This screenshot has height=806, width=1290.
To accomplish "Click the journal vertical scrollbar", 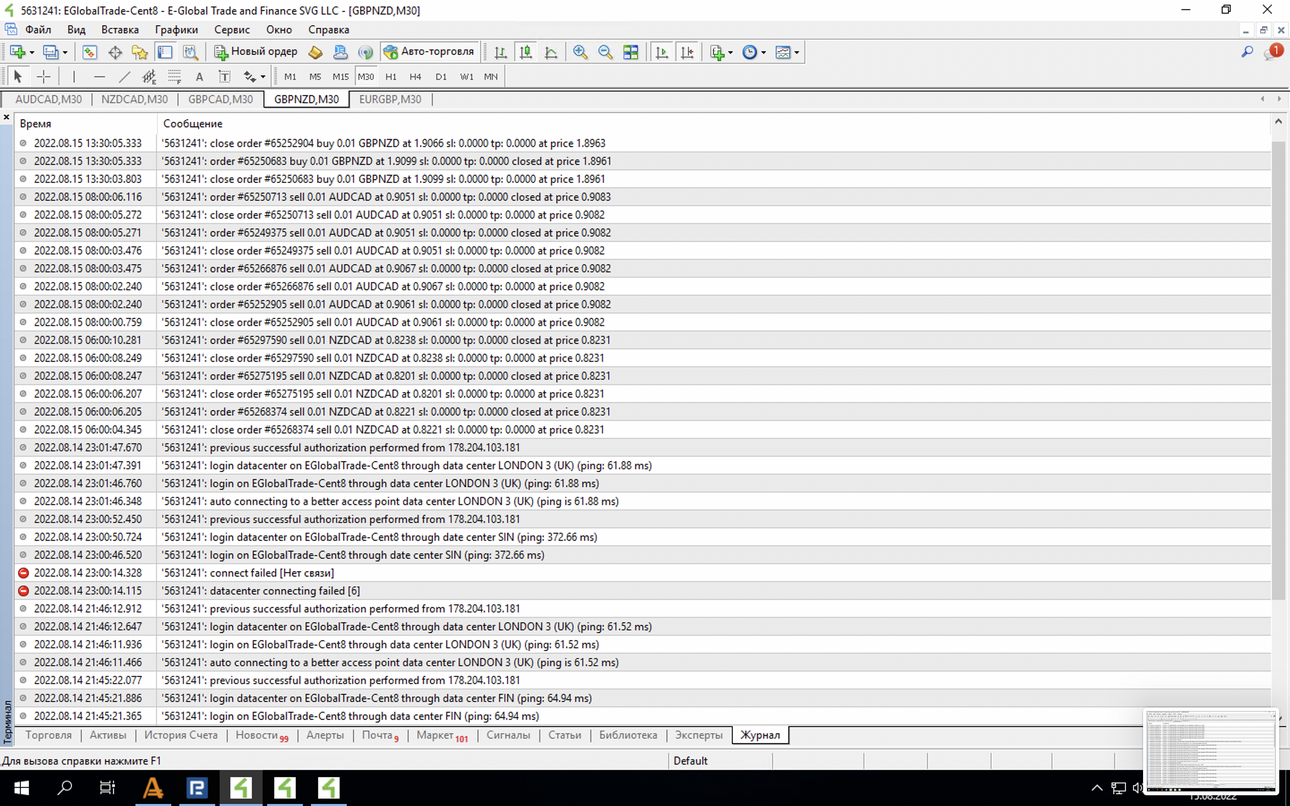I will coord(1278,370).
